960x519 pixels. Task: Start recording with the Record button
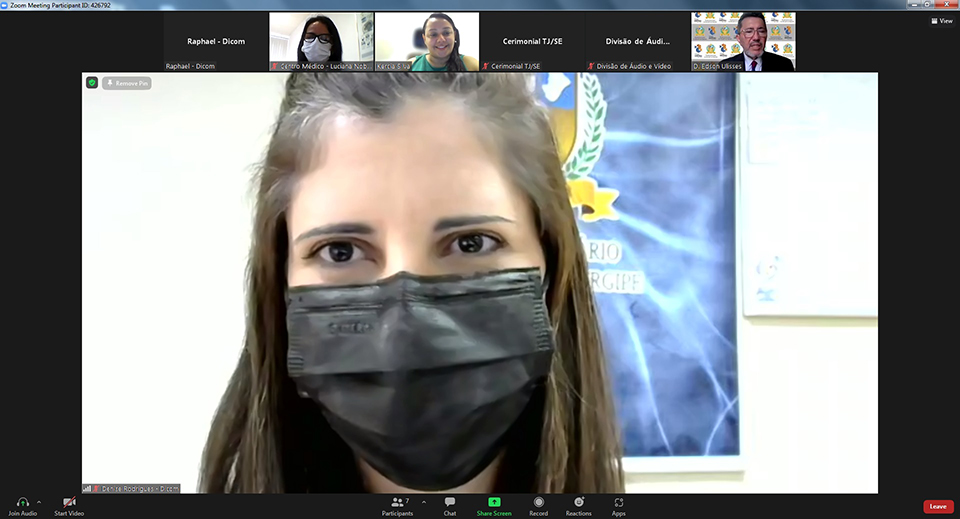point(538,502)
